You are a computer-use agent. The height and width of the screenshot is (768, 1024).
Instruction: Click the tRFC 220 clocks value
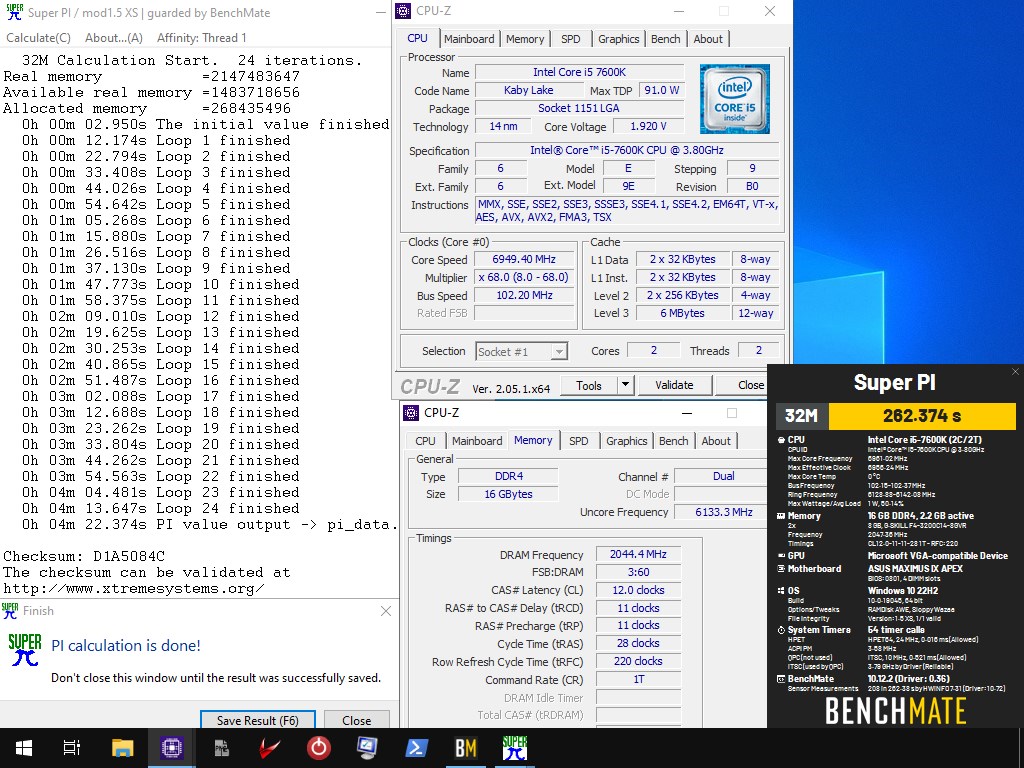[x=638, y=661]
